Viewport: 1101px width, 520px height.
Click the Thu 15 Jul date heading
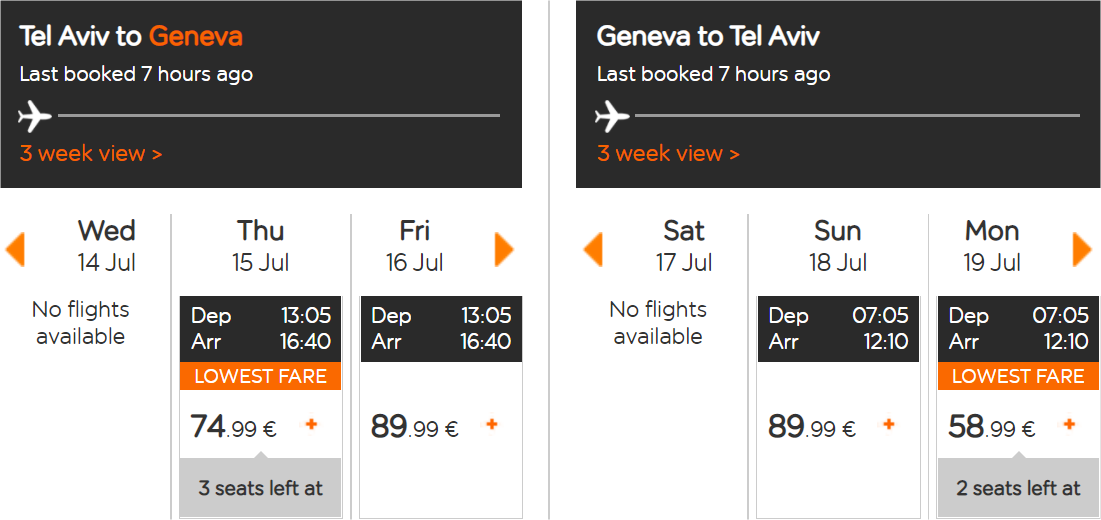(261, 246)
